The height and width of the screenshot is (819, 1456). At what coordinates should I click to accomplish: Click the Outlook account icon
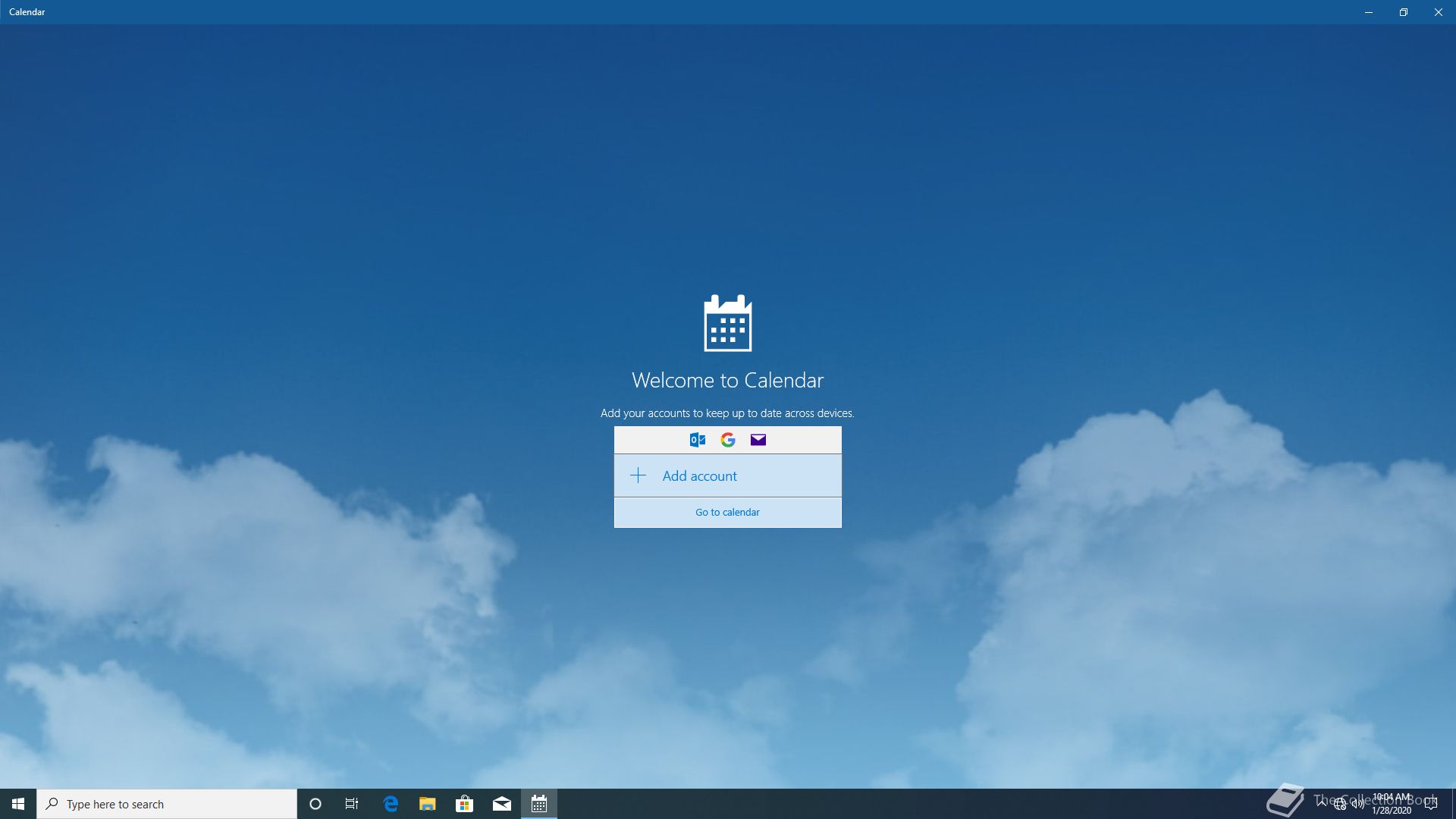[x=698, y=440]
